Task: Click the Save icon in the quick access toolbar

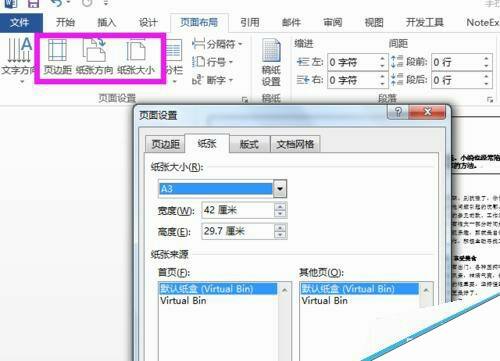Action: click(33, 3)
